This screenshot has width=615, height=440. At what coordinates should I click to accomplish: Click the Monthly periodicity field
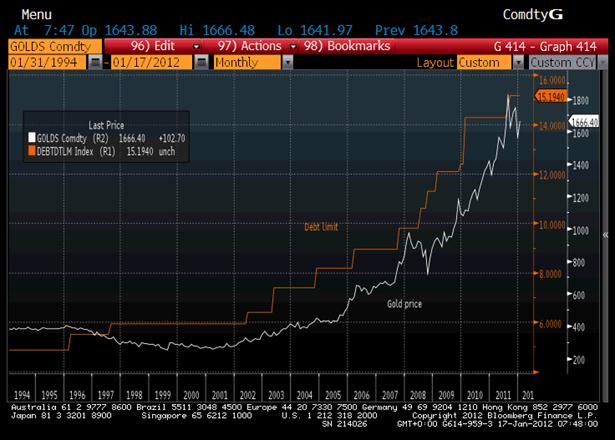(x=247, y=62)
